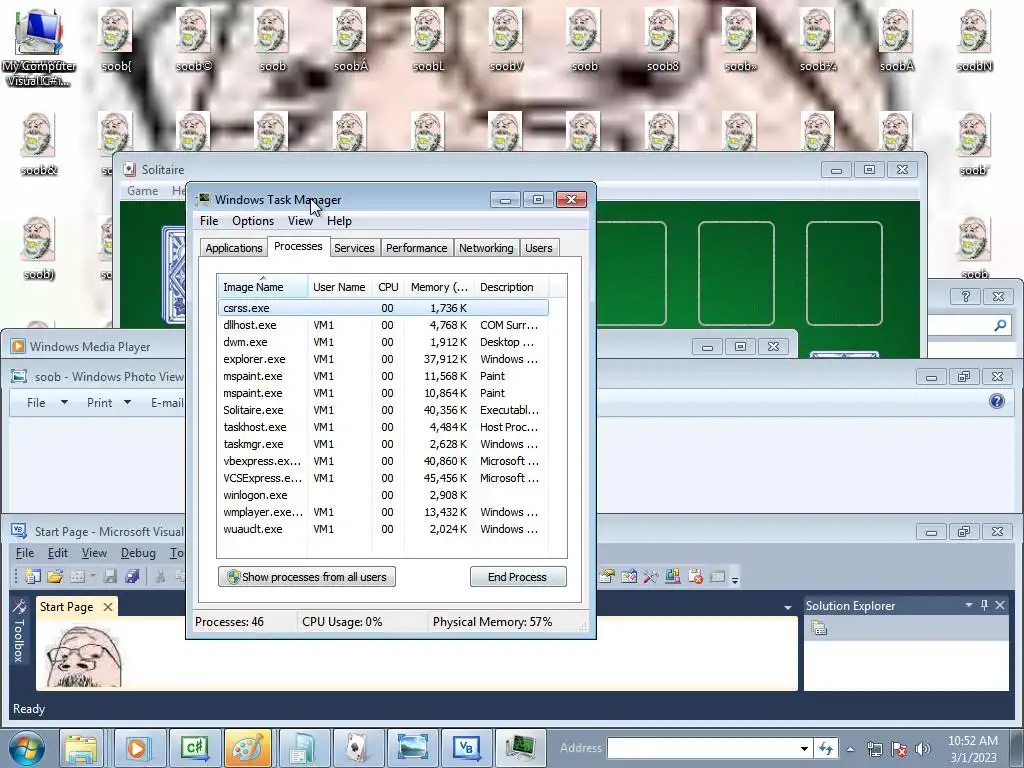
Task: Select the soobV desktop icon
Action: tap(506, 39)
